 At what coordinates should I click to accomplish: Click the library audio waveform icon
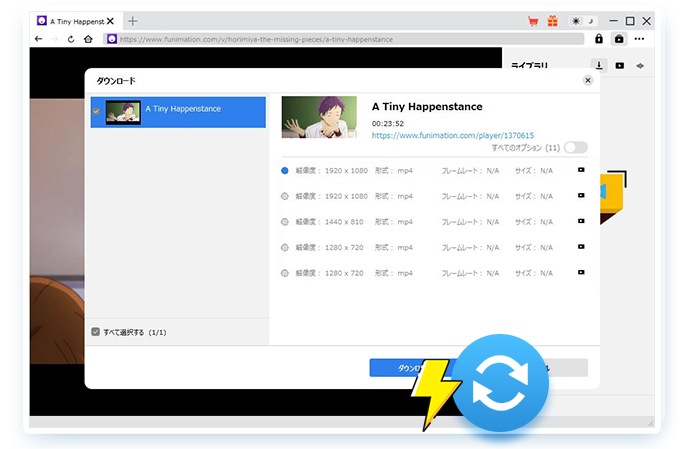pos(640,66)
